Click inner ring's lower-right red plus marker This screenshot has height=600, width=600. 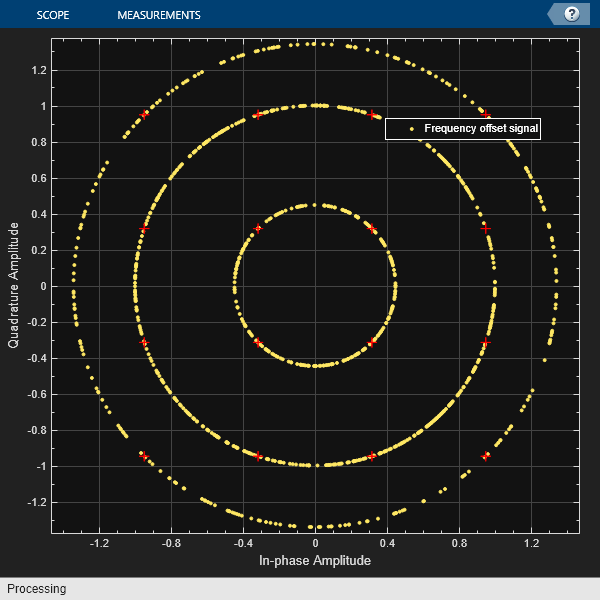pos(372,342)
